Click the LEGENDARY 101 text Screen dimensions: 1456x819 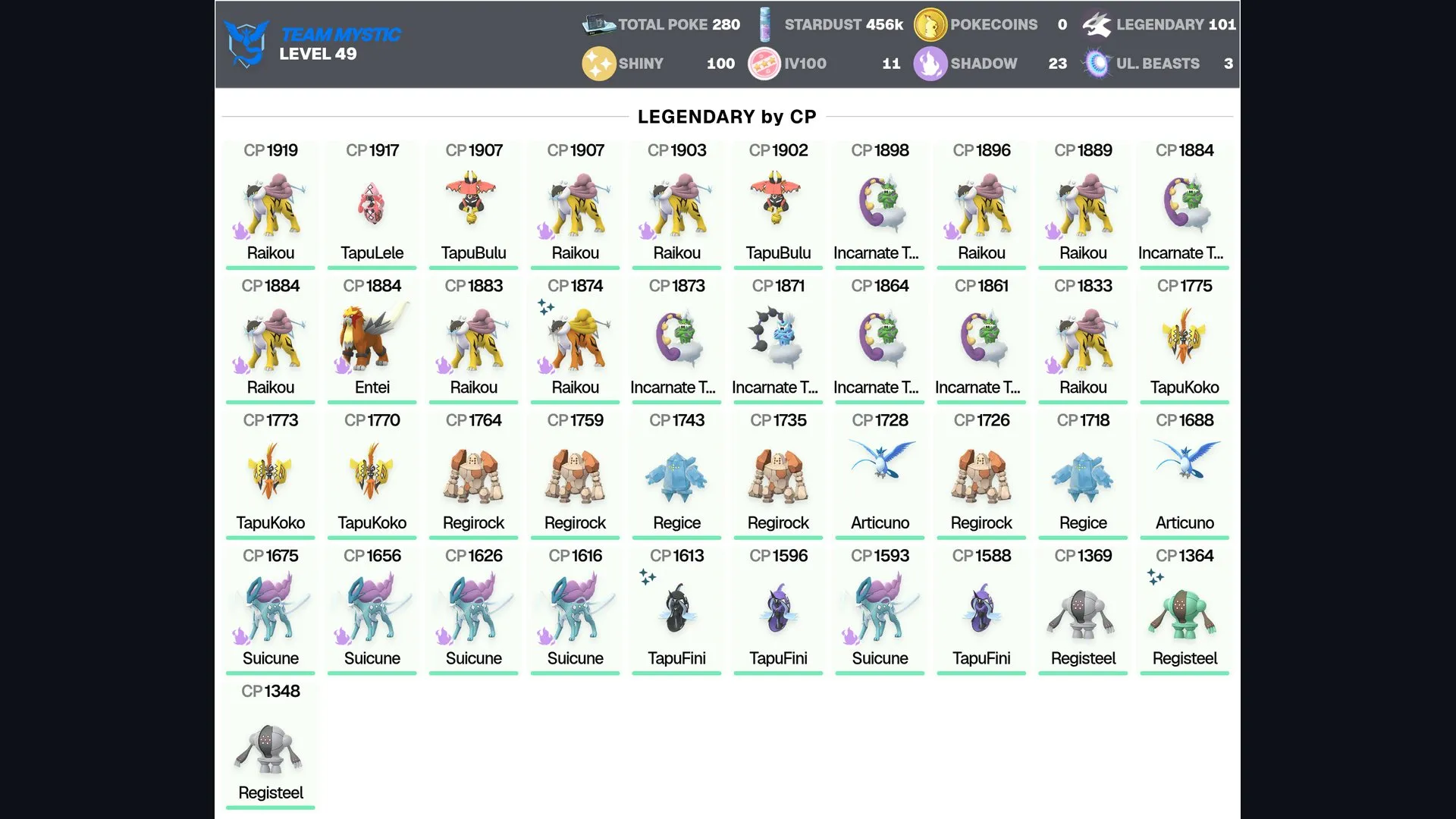coord(1176,24)
